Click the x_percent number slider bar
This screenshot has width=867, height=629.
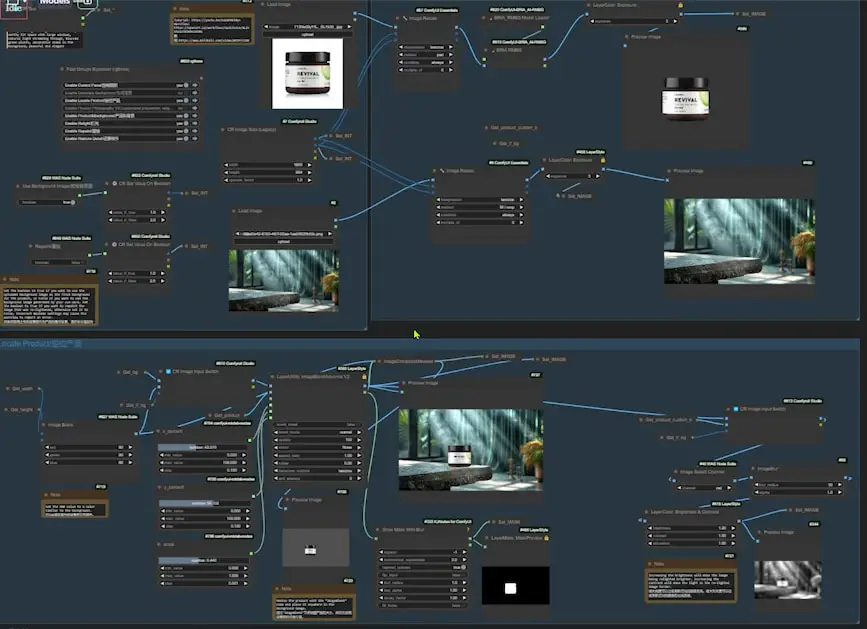(203, 447)
